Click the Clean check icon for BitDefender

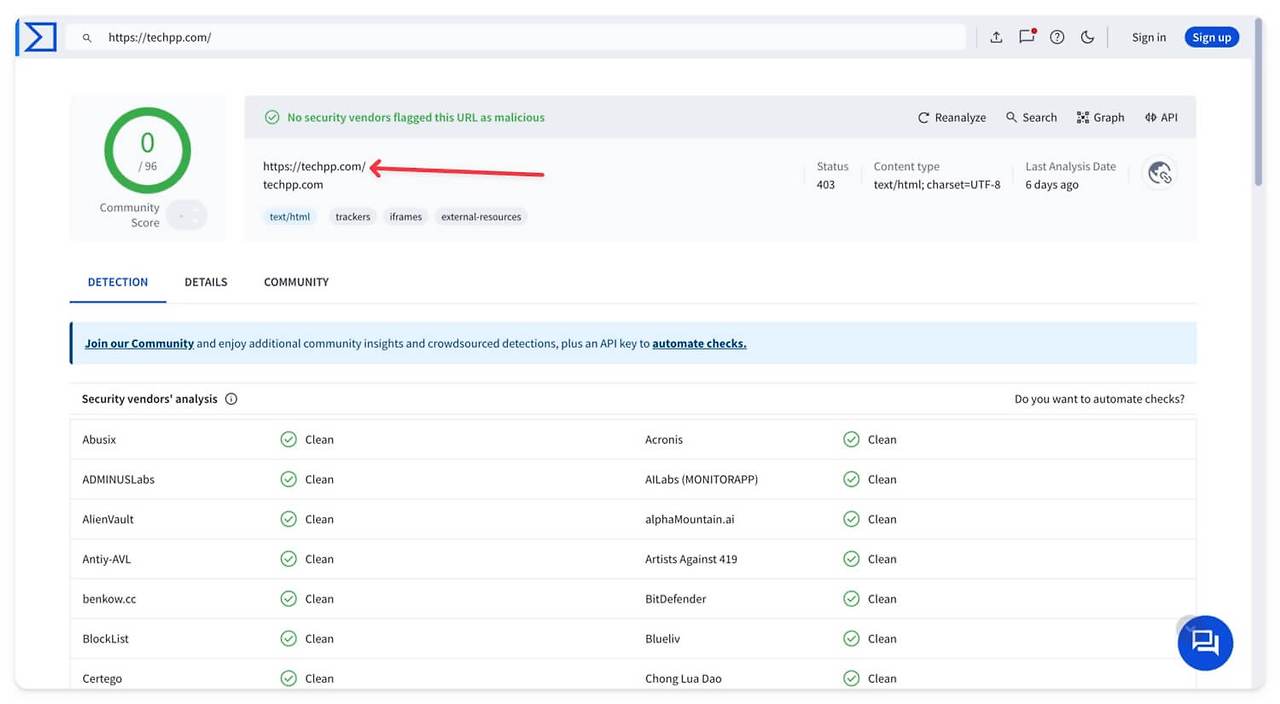point(851,599)
